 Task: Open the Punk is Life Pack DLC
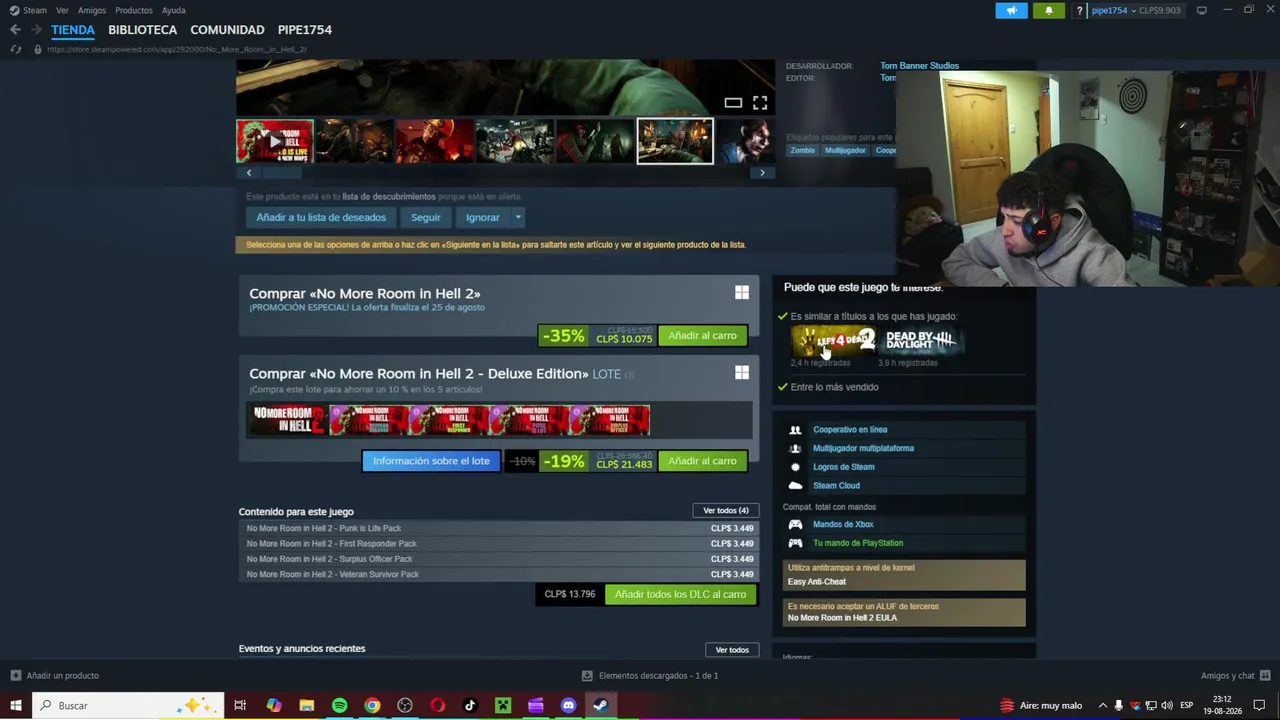(x=499, y=528)
